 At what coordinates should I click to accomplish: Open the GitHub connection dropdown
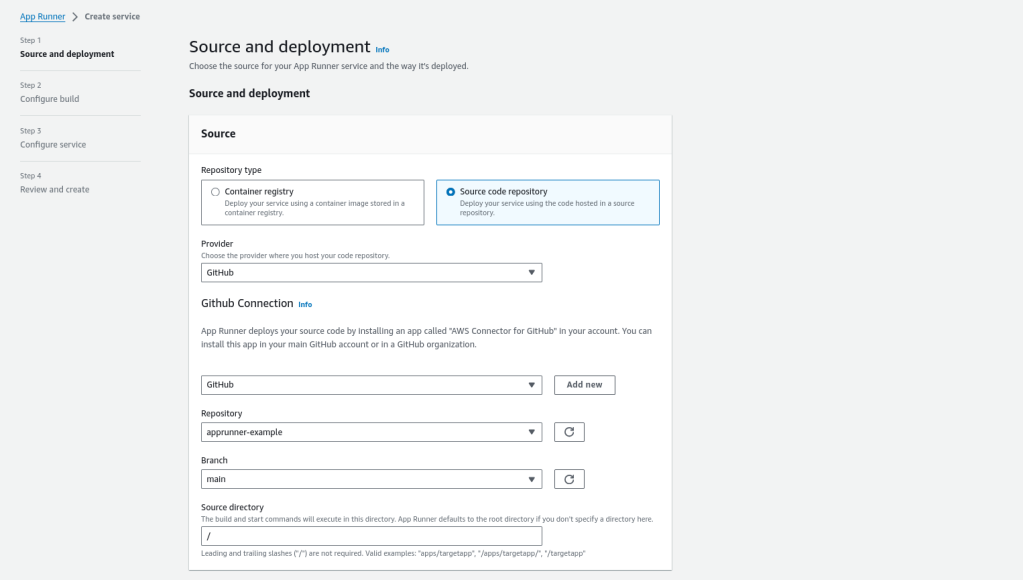pos(371,385)
